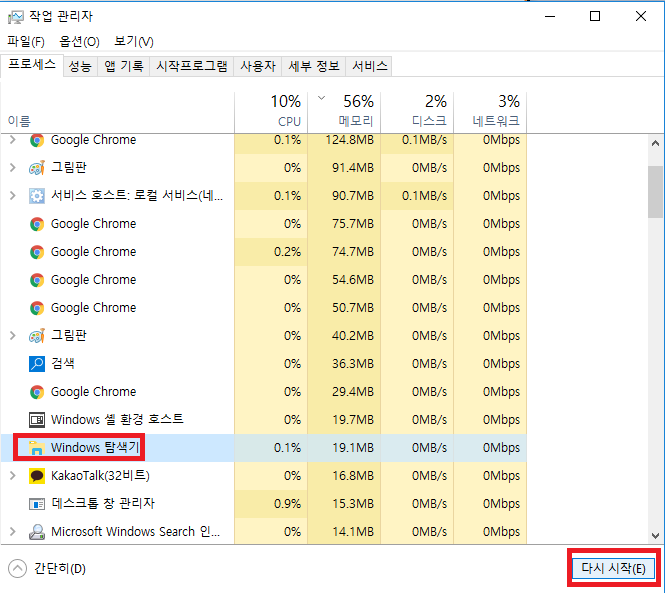
Task: Switch to the 성능 tab
Action: coord(80,66)
